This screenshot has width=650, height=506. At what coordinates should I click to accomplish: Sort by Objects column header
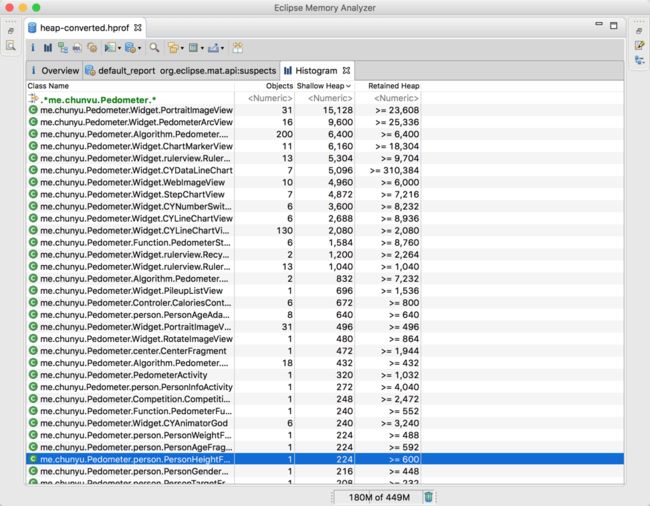(264, 86)
